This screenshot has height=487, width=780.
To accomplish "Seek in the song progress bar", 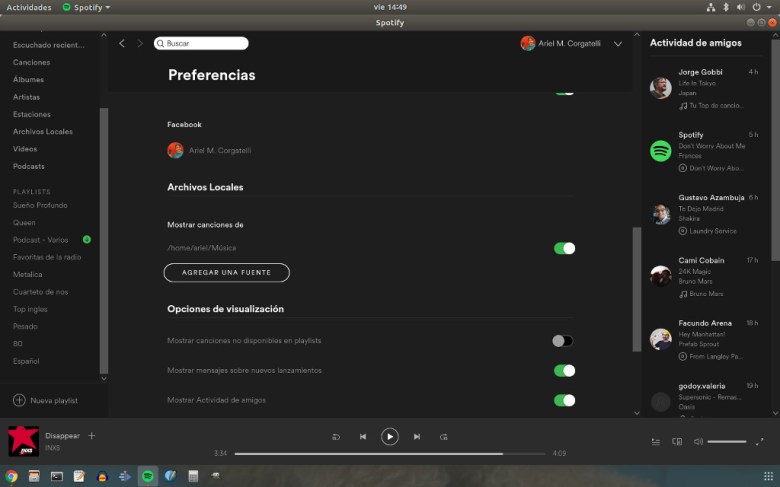I will coord(390,454).
